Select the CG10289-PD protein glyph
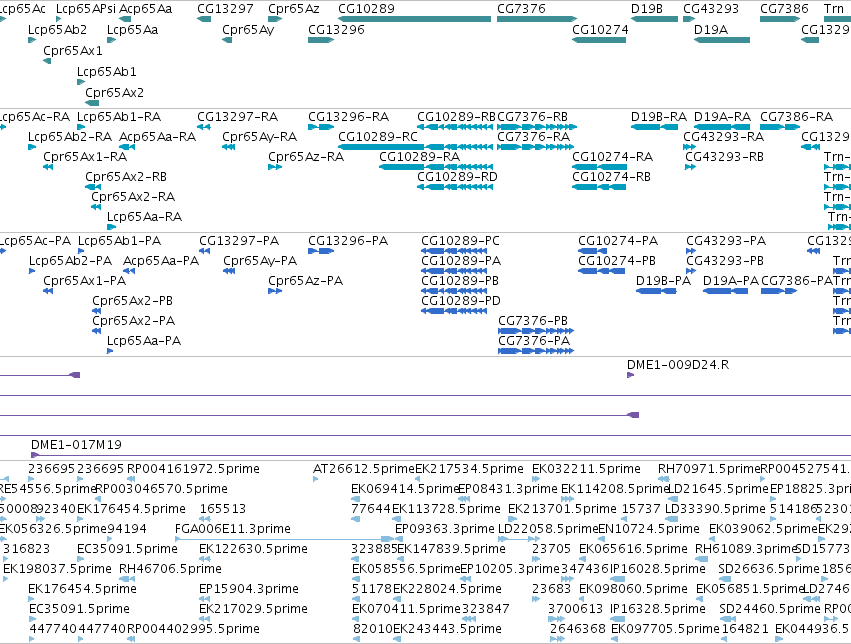 pyautogui.click(x=454, y=311)
